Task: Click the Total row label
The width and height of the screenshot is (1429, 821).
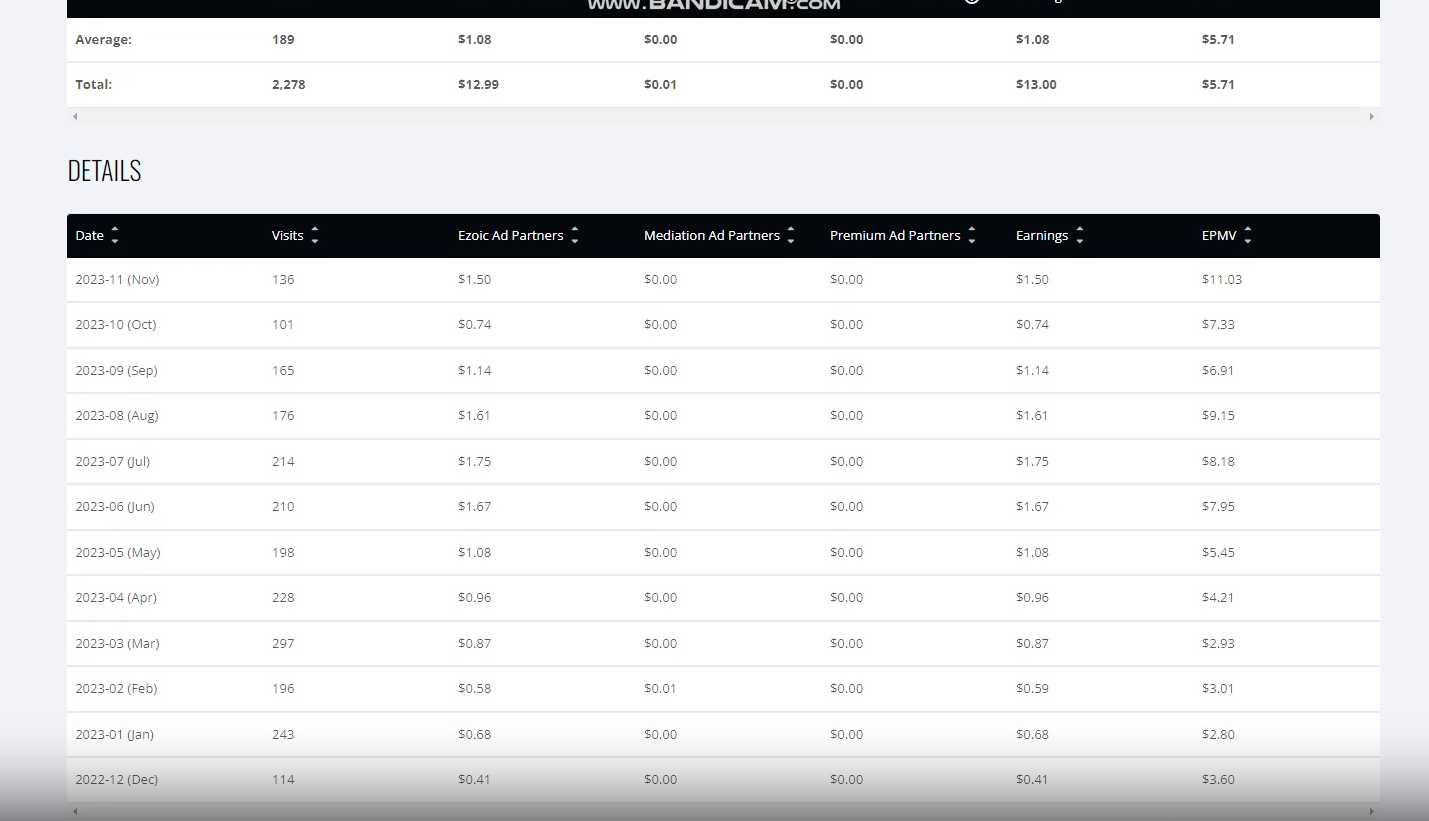Action: 94,85
